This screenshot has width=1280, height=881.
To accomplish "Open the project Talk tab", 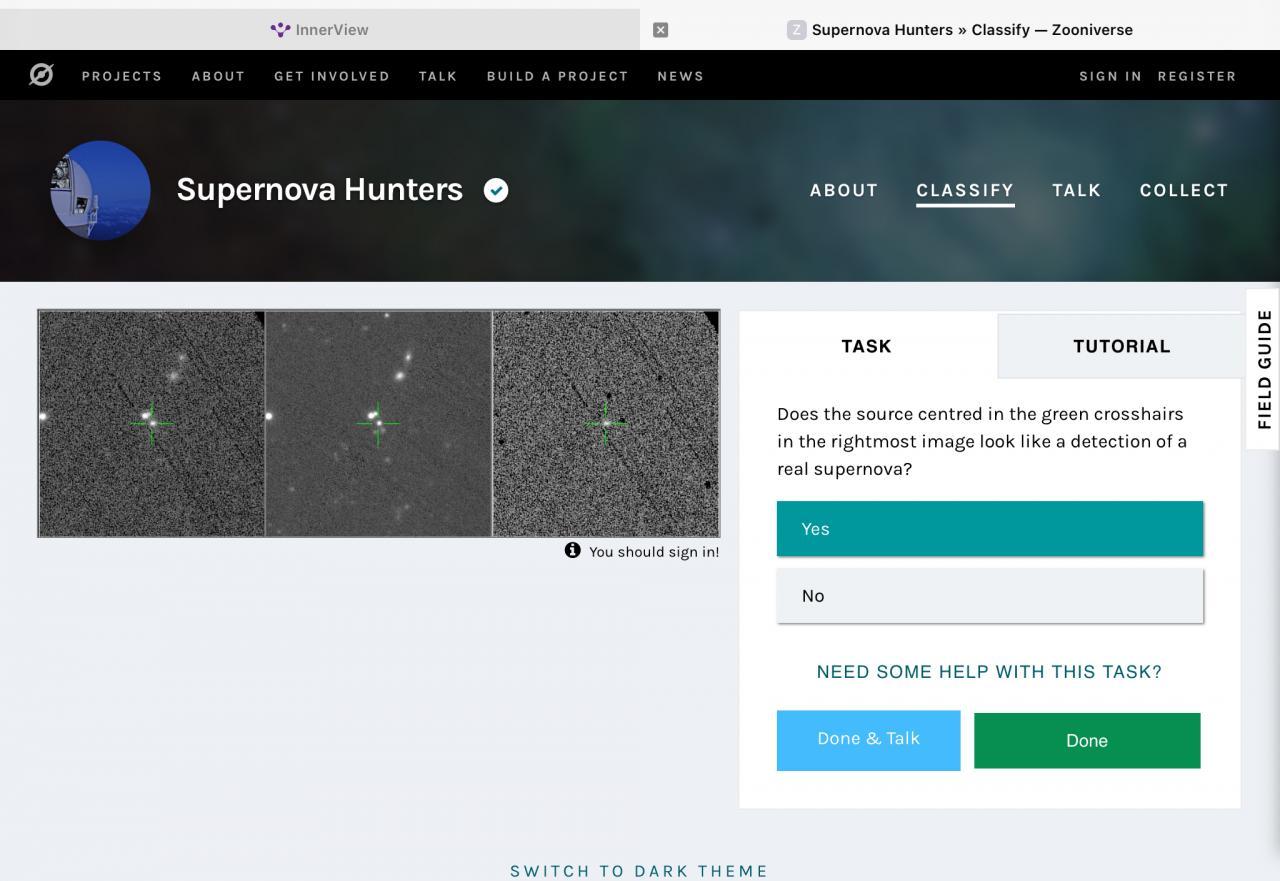I will (x=1077, y=190).
